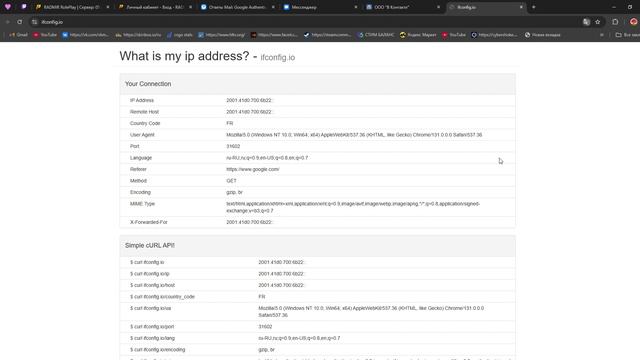Viewport: 640px width, 360px height.
Task: Click the '$ curl ifconfig.io/host' command text
Action: [152, 285]
